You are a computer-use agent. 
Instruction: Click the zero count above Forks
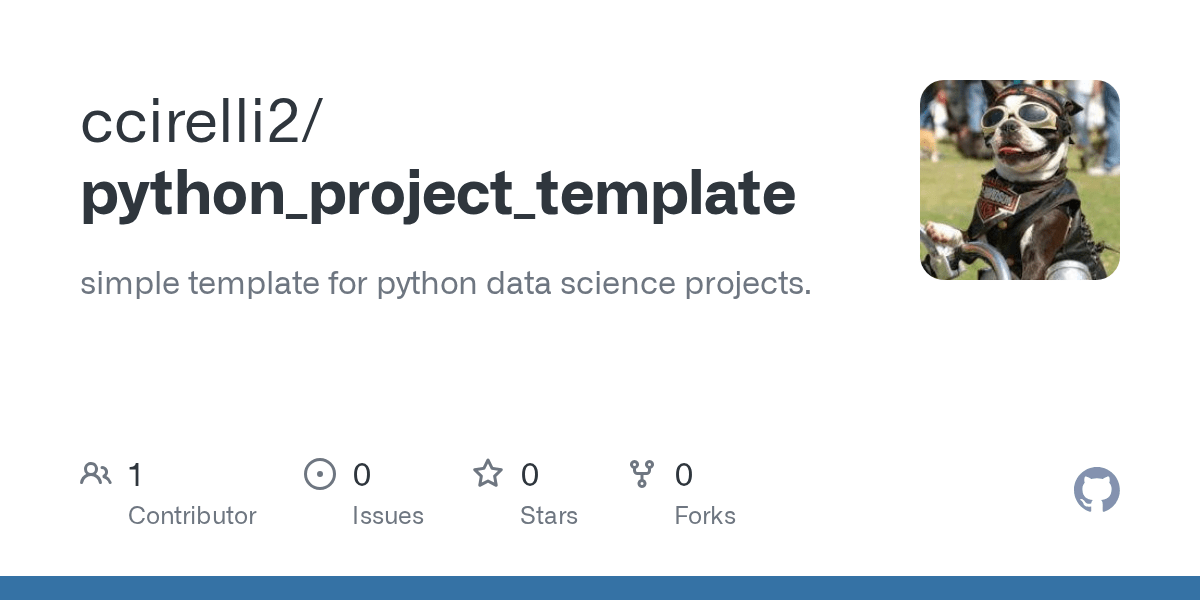[x=684, y=474]
